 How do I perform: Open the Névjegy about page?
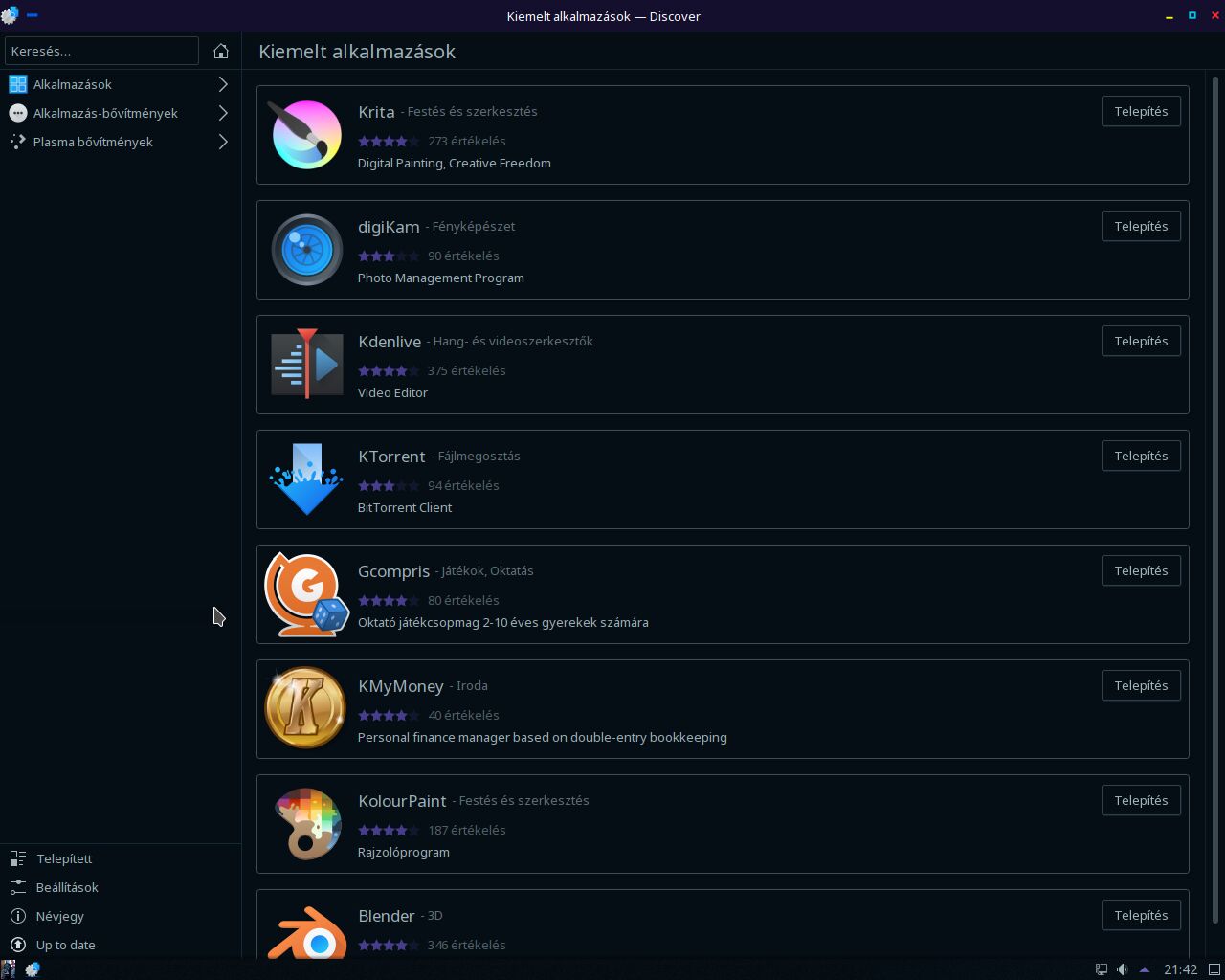pos(121,916)
